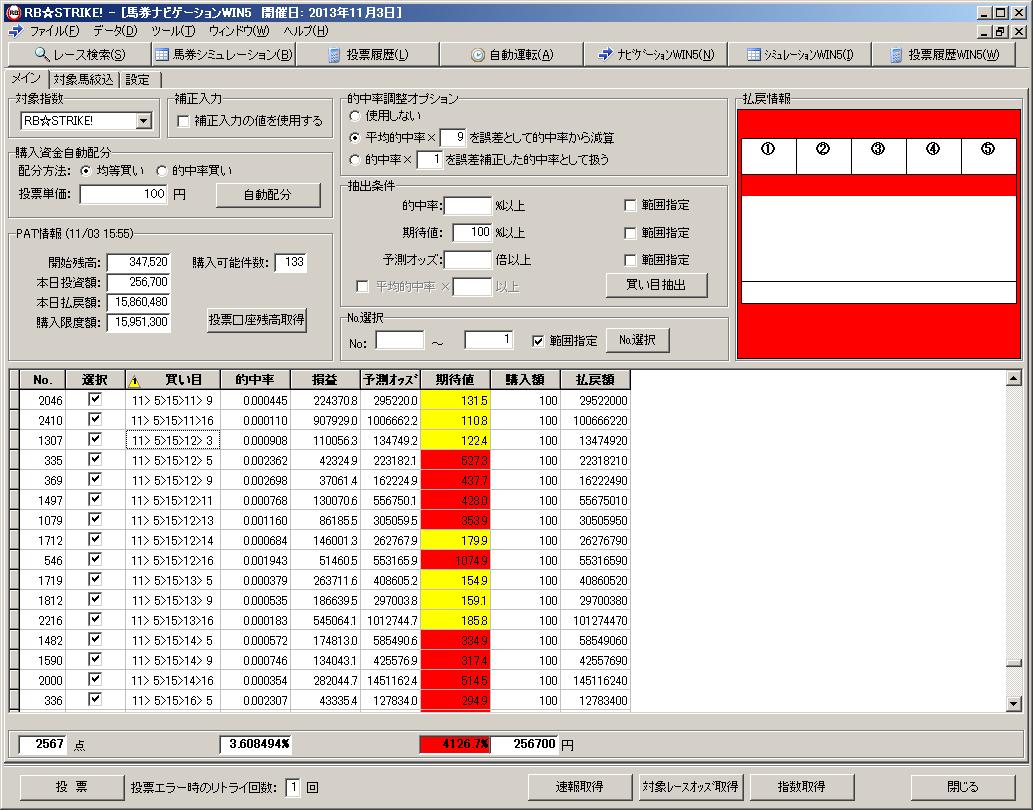Screen dimensions: 1033x810
Task: Select 的中率買い radio button
Action: 161,171
